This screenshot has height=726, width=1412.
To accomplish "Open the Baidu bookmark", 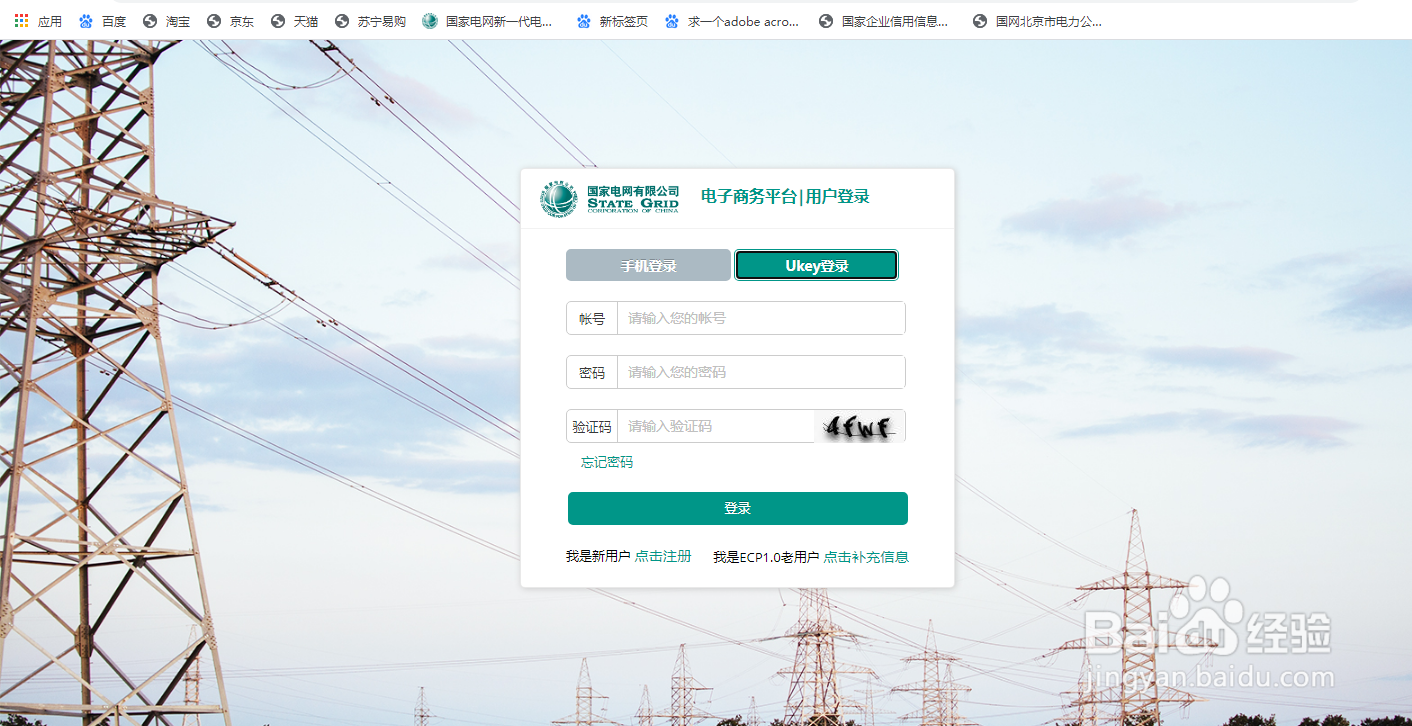I will [x=103, y=20].
